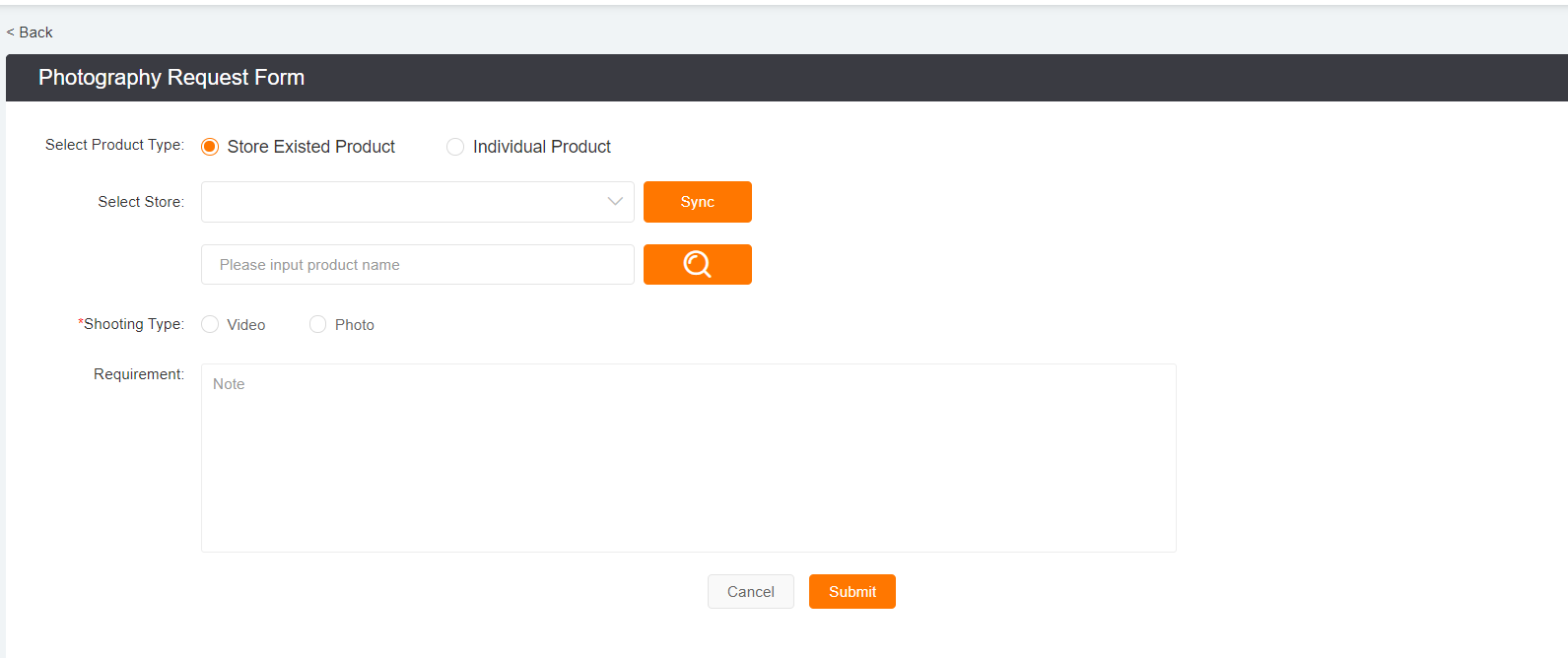The image size is (1568, 658).
Task: Choose the Individual Product radio option
Action: (455, 147)
